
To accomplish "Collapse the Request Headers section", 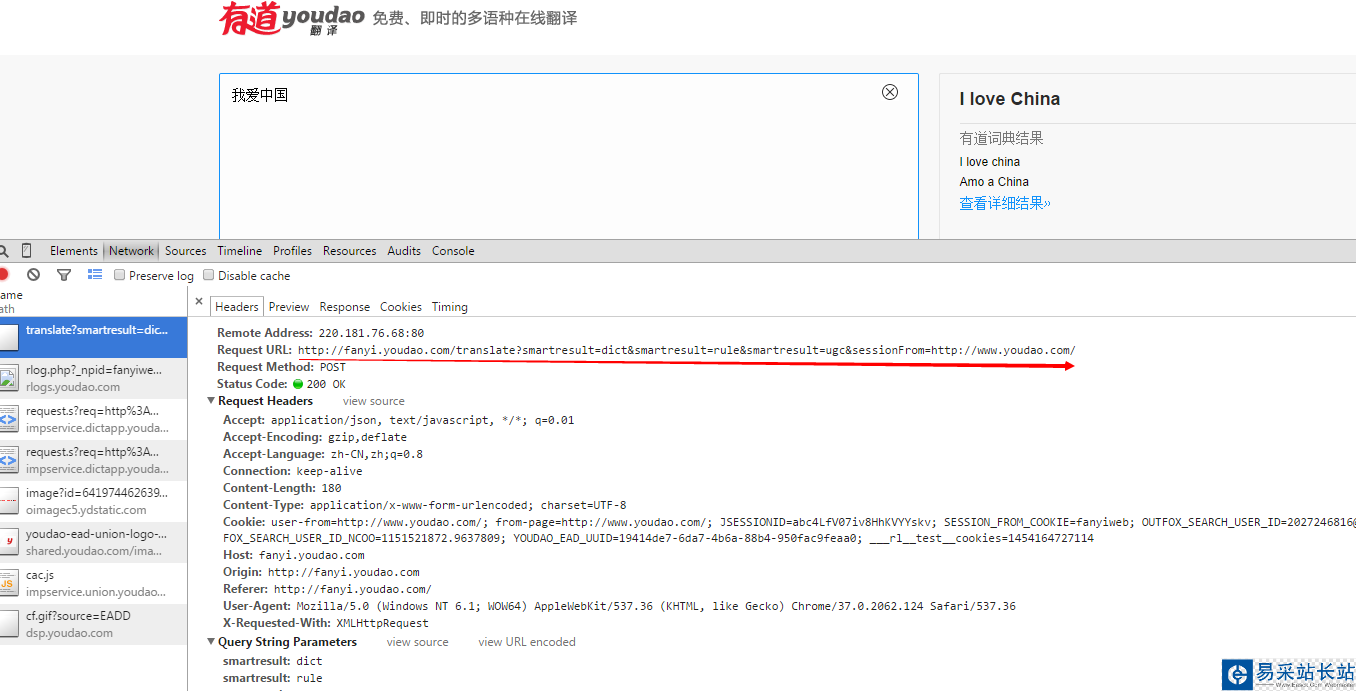I will point(211,401).
